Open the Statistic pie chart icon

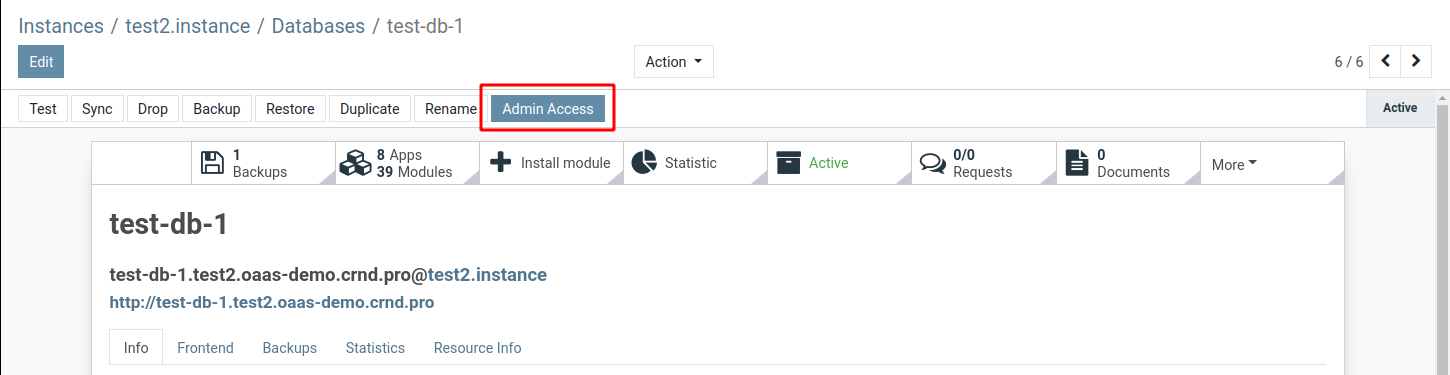pyautogui.click(x=645, y=163)
